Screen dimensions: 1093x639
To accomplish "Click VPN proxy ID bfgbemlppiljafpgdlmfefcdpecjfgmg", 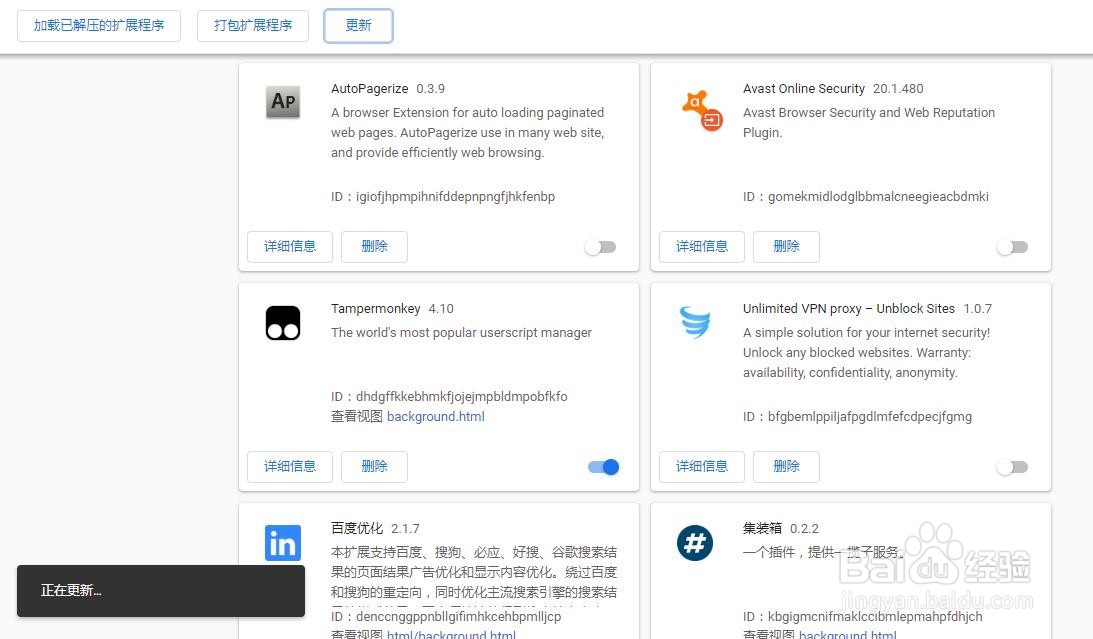I will [x=857, y=417].
